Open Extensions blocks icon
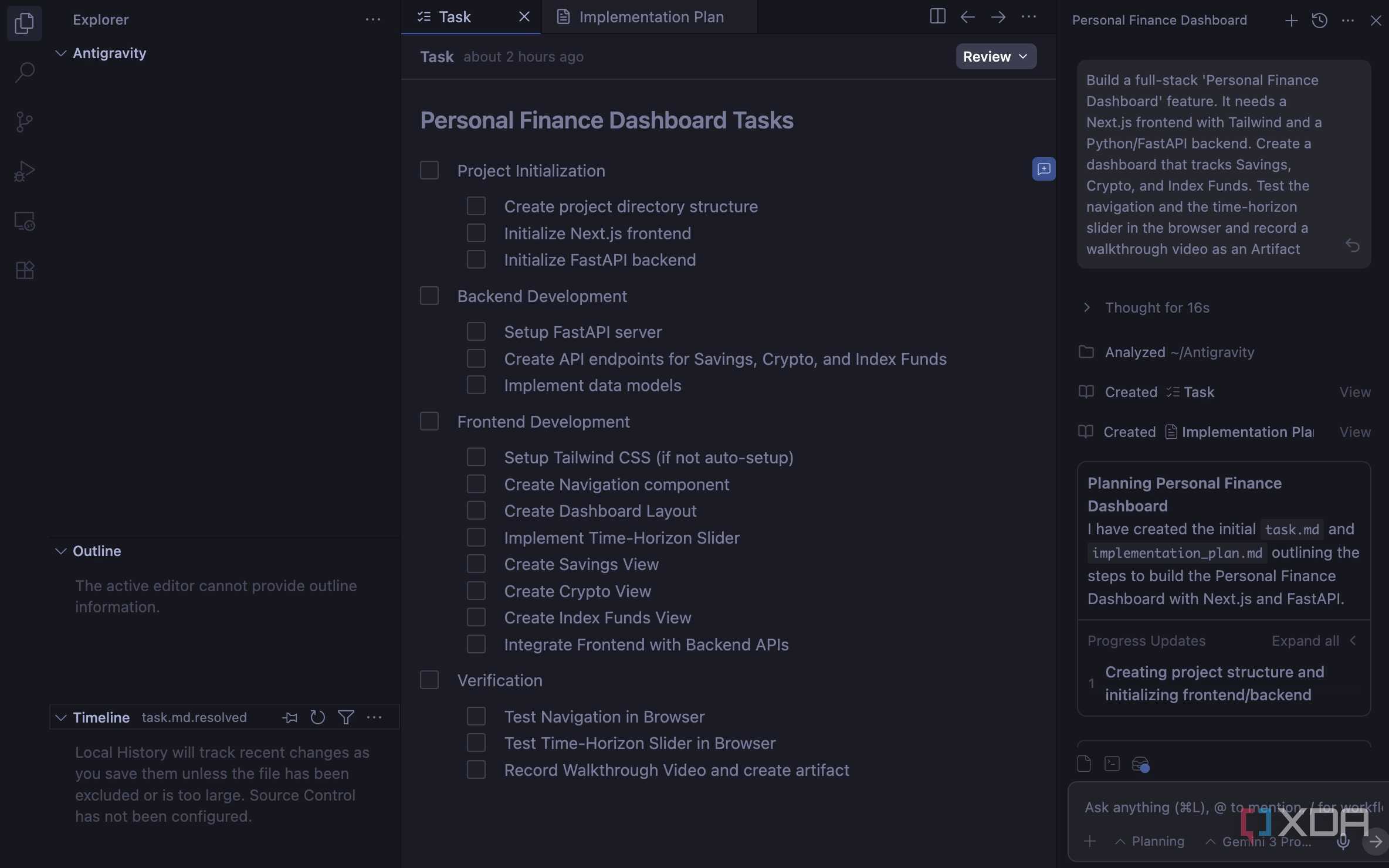Screen dimensions: 1389x868 coord(24,270)
